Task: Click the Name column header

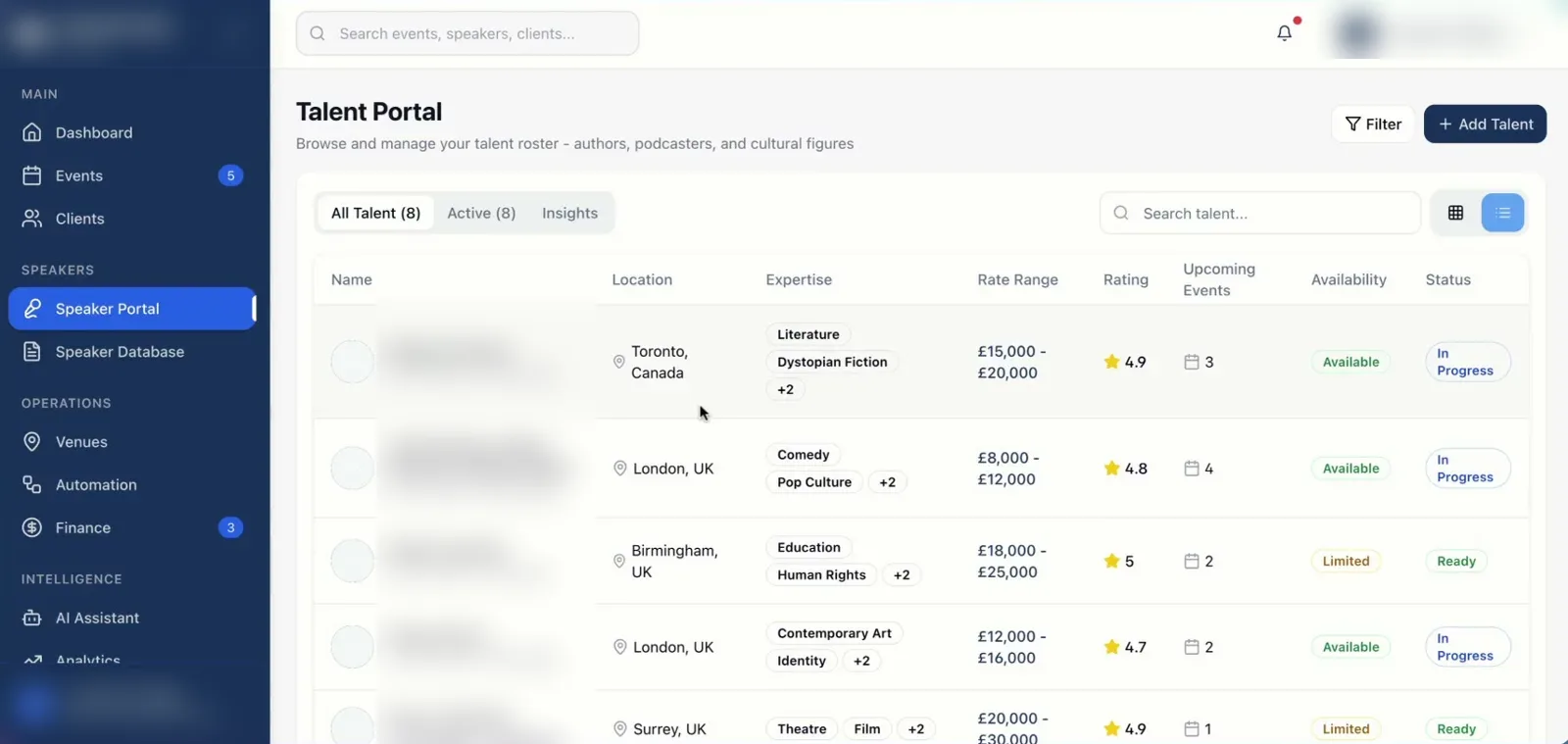Action: 352,279
